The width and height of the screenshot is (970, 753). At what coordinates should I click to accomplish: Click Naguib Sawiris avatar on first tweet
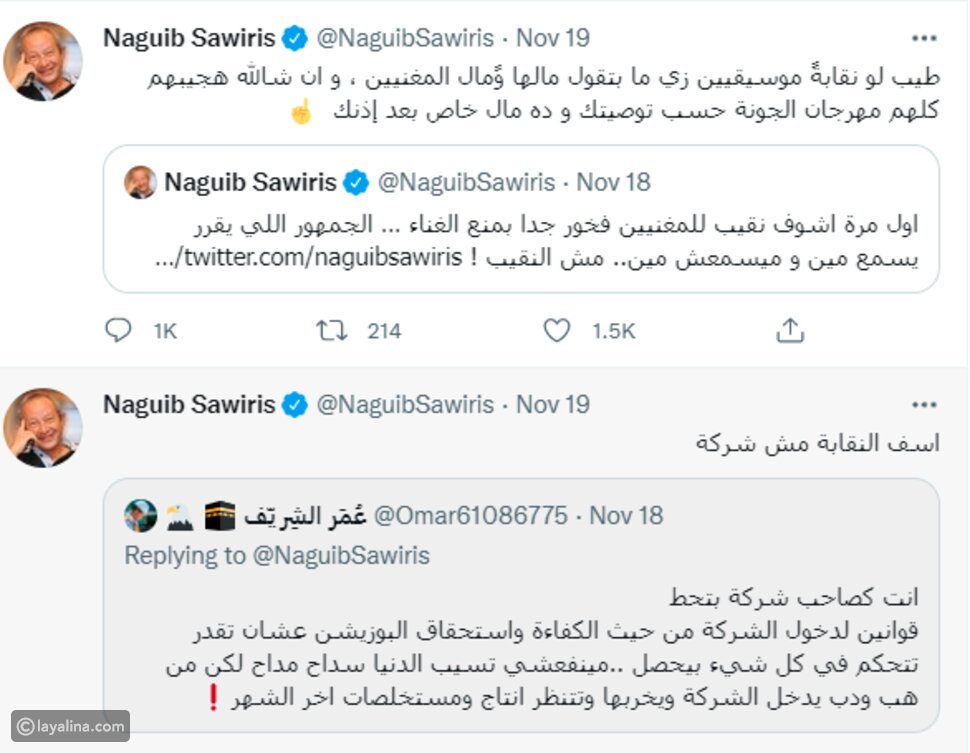point(42,60)
